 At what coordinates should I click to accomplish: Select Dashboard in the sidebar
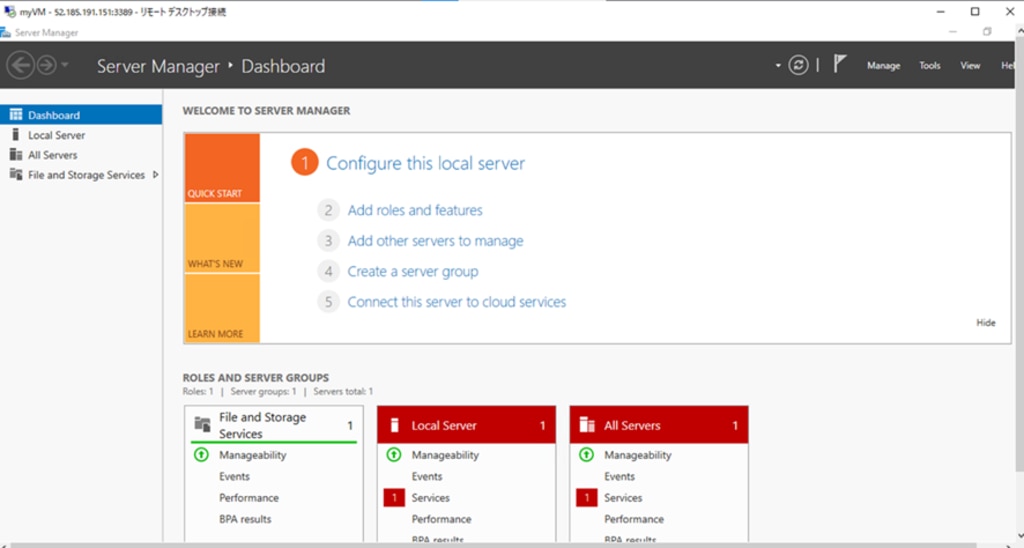point(81,115)
